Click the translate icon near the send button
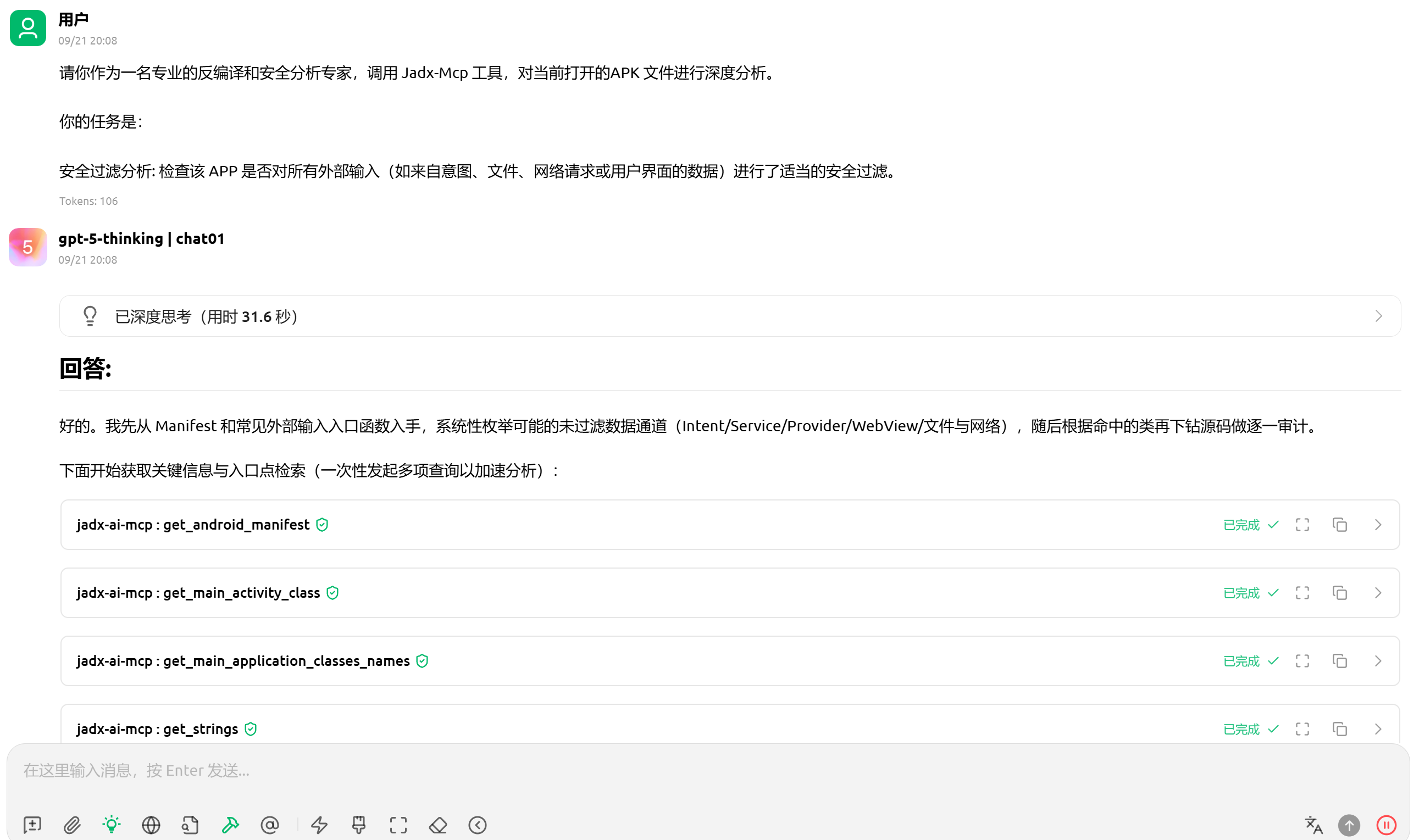 pyautogui.click(x=1313, y=825)
